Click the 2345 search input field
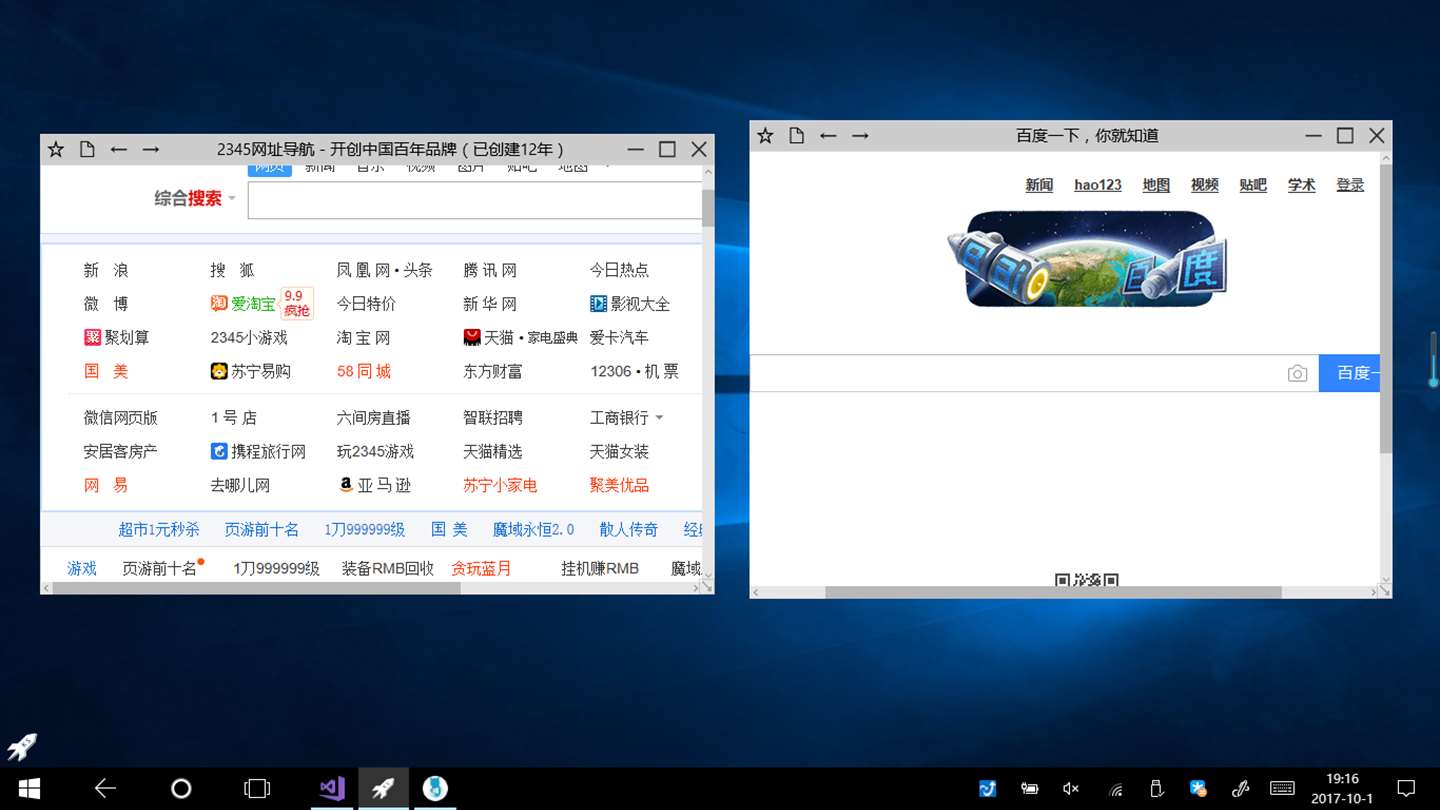The height and width of the screenshot is (810, 1440). click(475, 200)
